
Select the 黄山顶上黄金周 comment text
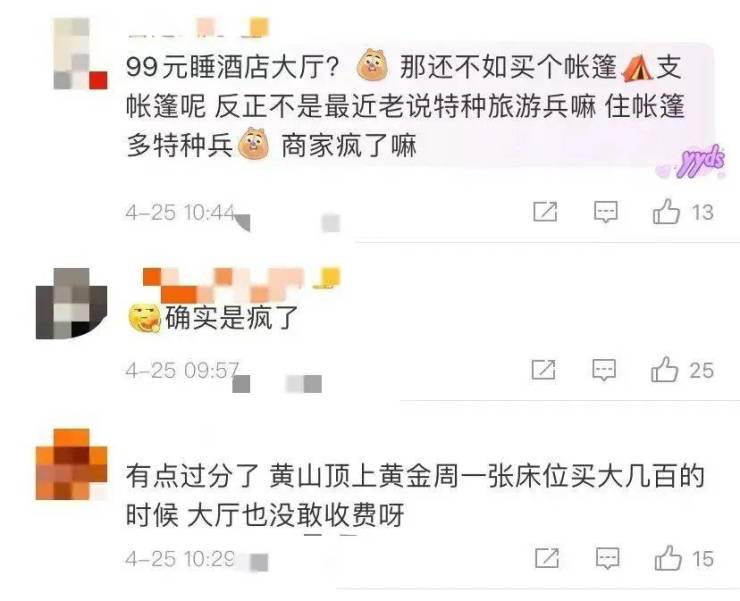coord(415,495)
